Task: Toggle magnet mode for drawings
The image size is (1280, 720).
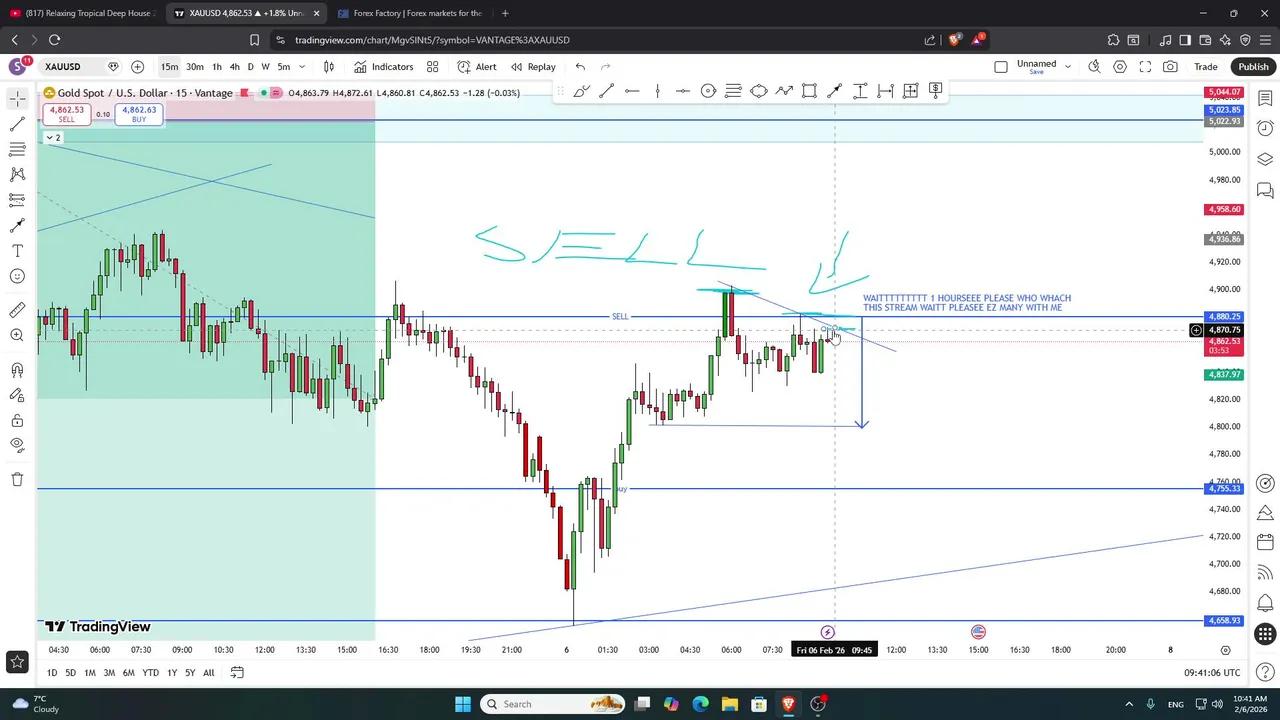Action: coord(17,370)
